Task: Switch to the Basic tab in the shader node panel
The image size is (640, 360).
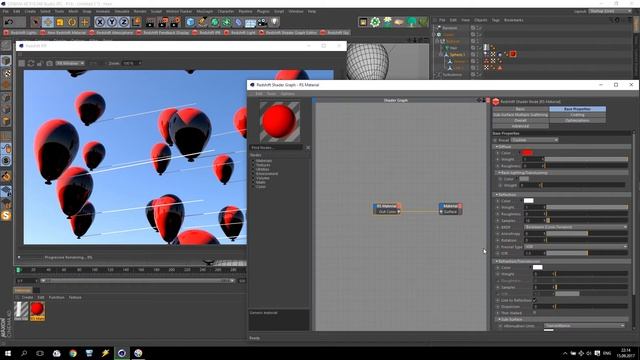Action: click(520, 109)
